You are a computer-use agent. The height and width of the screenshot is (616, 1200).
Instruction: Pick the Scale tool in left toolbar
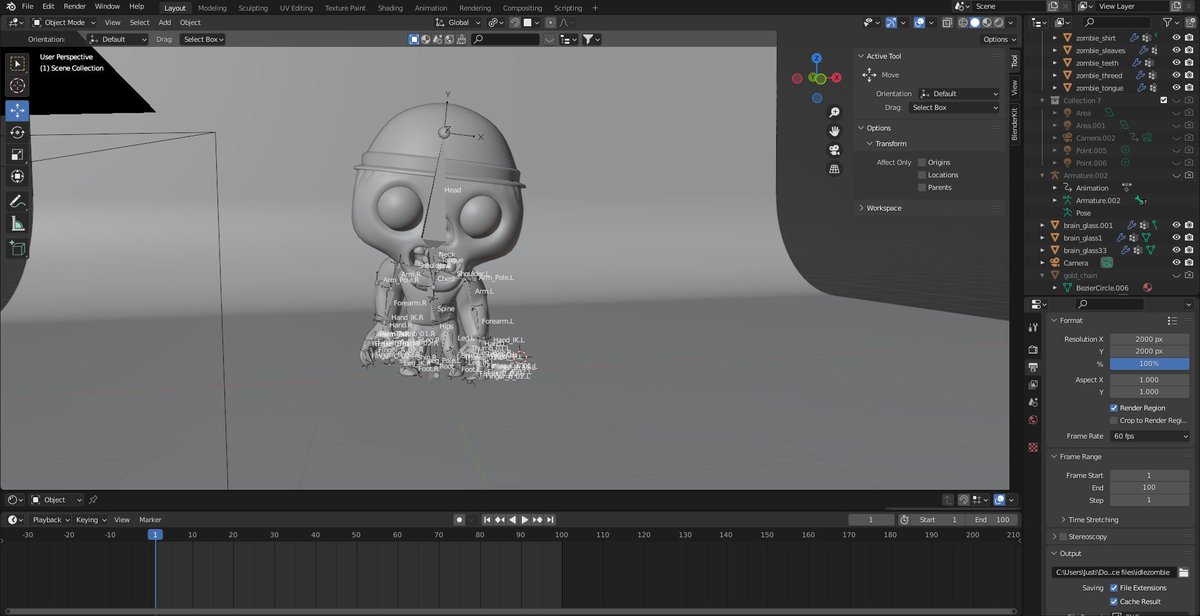point(18,154)
